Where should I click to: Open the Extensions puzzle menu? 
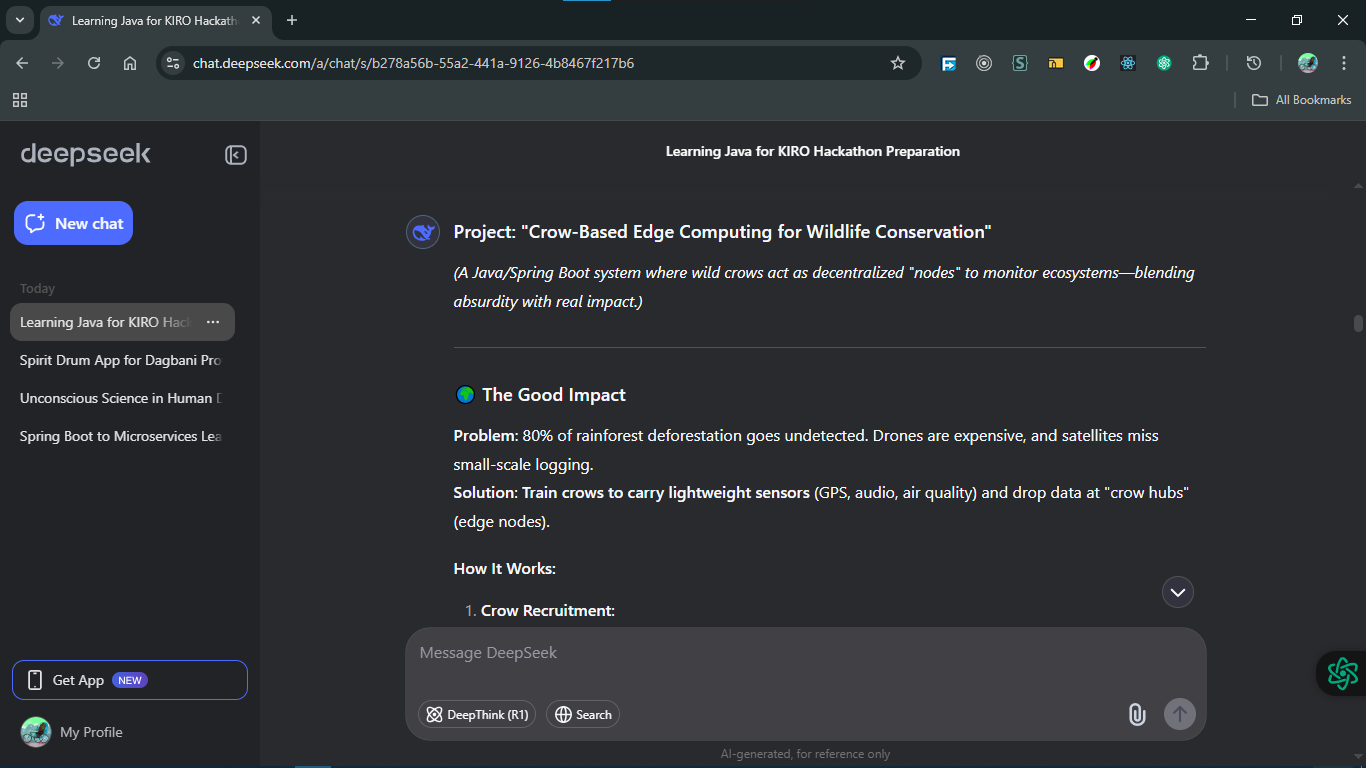(x=1201, y=63)
